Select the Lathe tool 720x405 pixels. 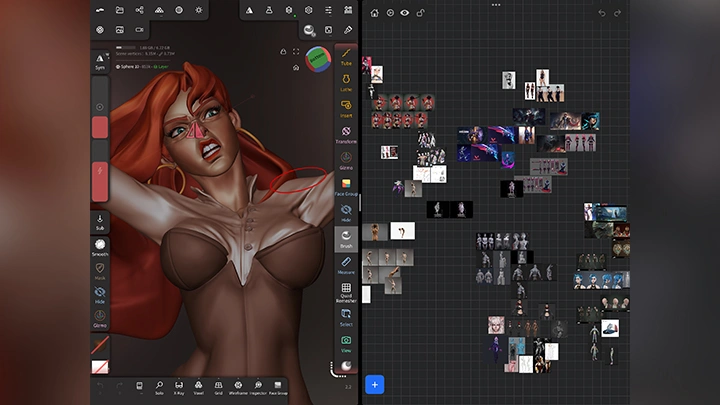(346, 83)
